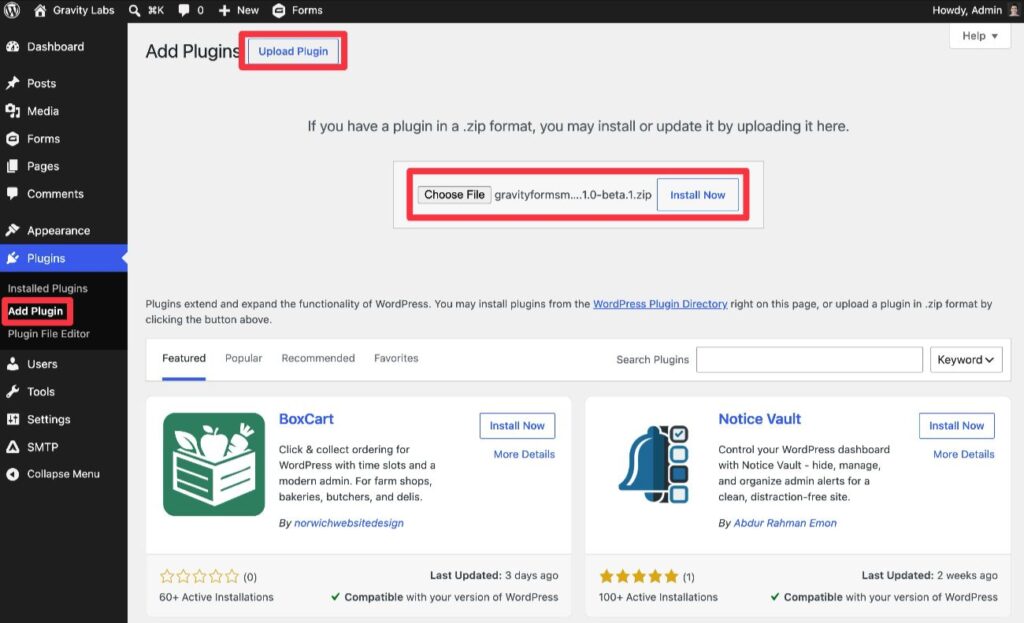The width and height of the screenshot is (1024, 623).
Task: Switch to the Recommended tab
Action: coord(318,358)
